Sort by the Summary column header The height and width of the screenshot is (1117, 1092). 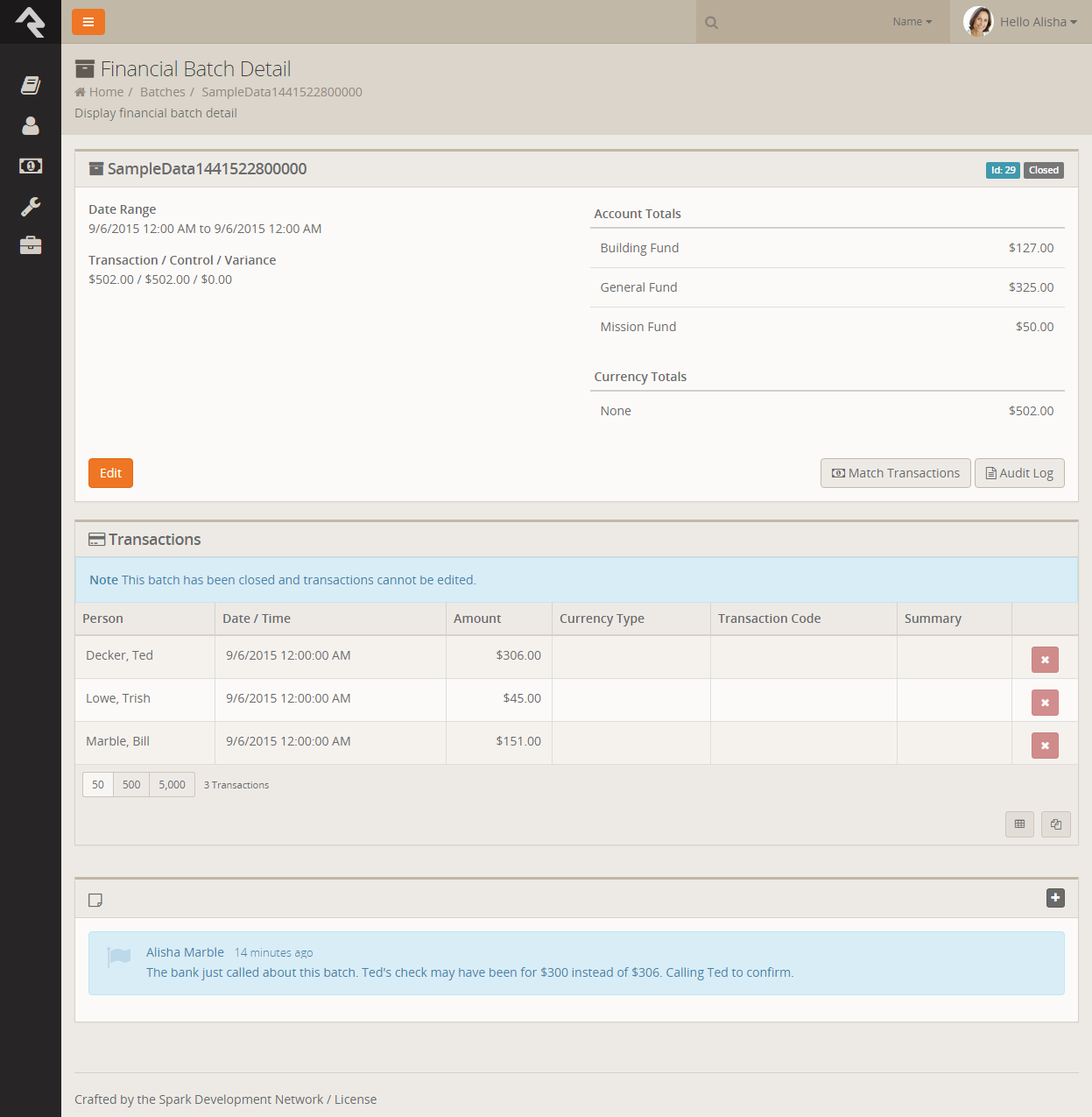coord(933,619)
